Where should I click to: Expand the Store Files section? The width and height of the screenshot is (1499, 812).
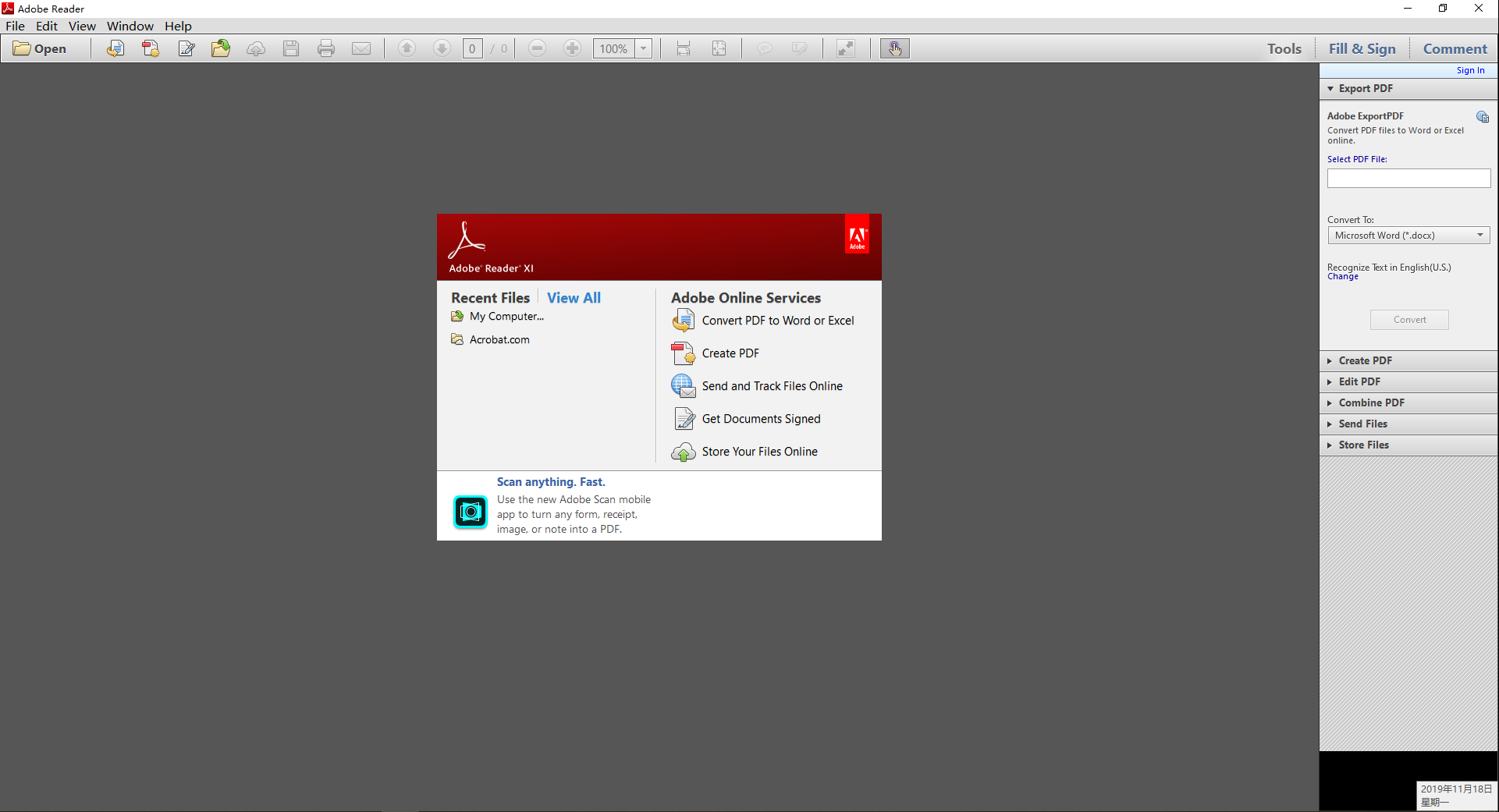point(1408,445)
